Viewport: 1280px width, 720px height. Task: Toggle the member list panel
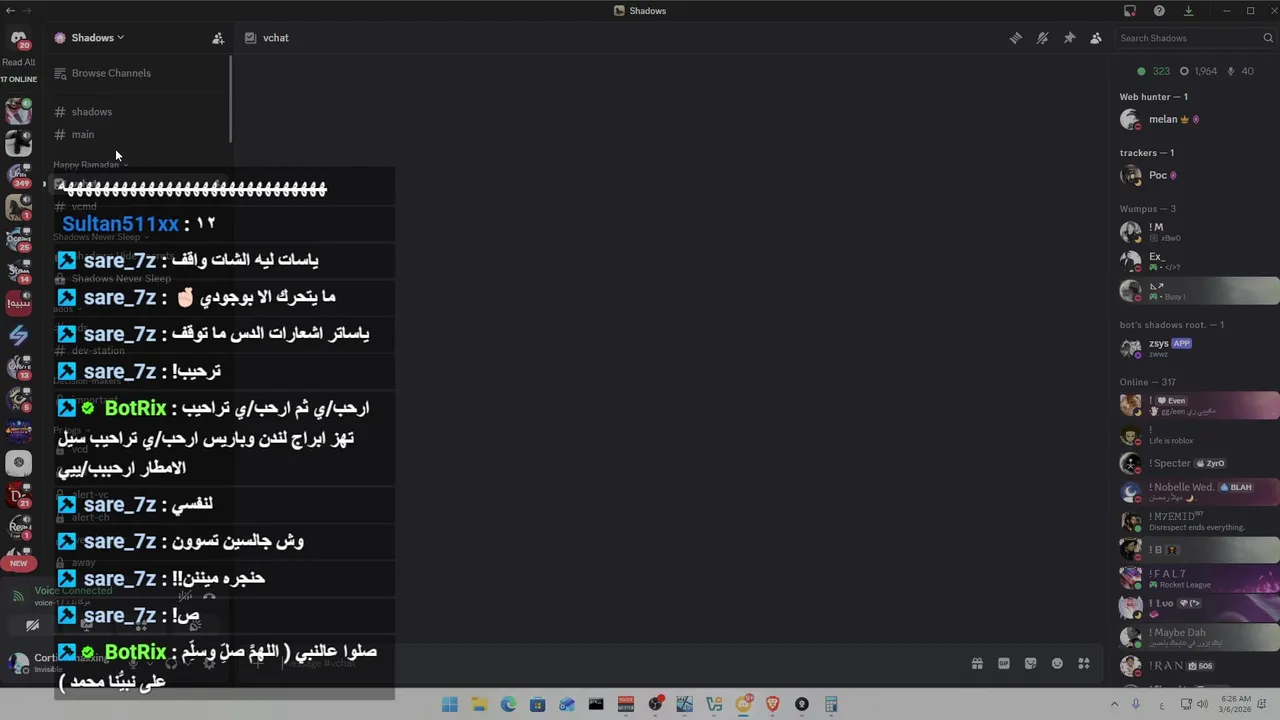(1096, 38)
